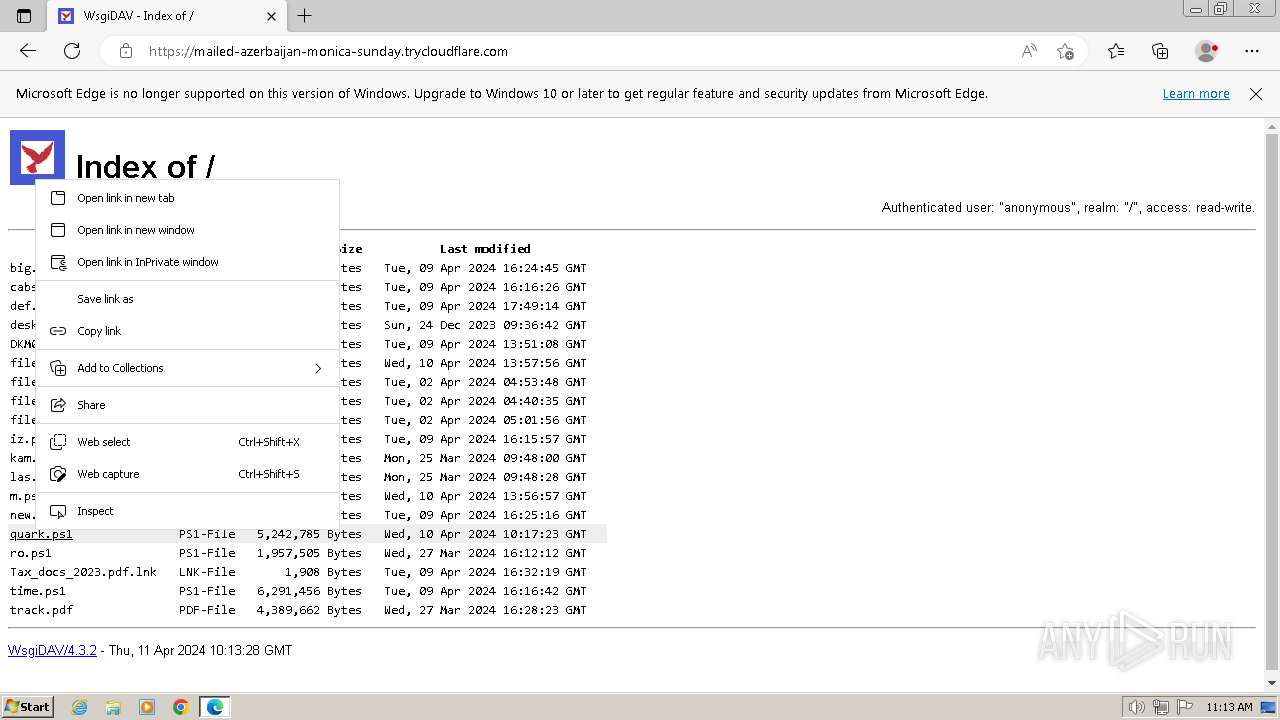Viewport: 1280px width, 720px height.
Task: Open File Explorer from the taskbar
Action: [113, 707]
